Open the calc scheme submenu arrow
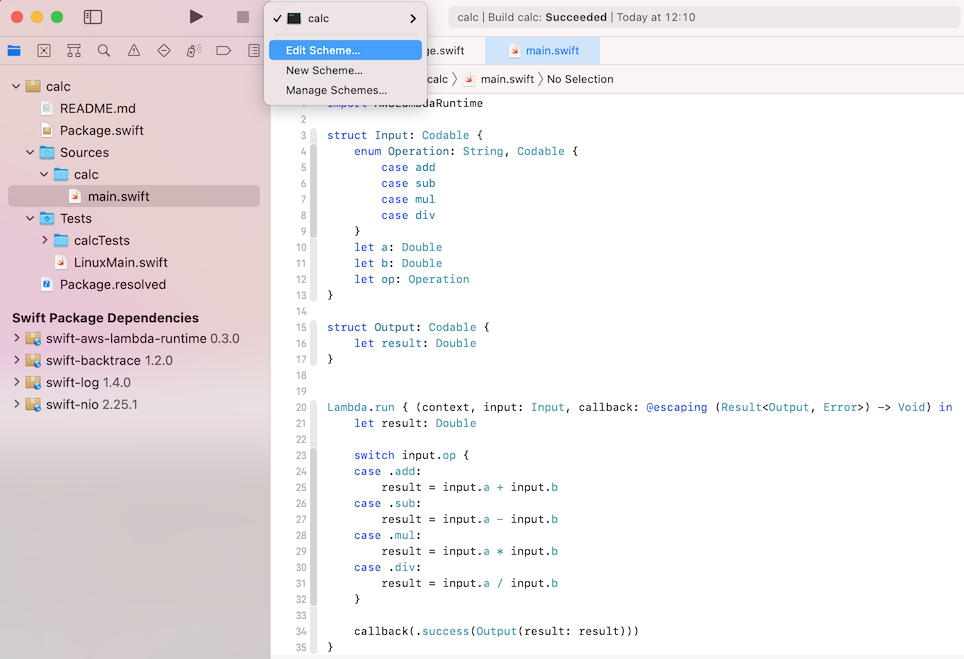Screen dimensions: 964x659 click(x=413, y=18)
